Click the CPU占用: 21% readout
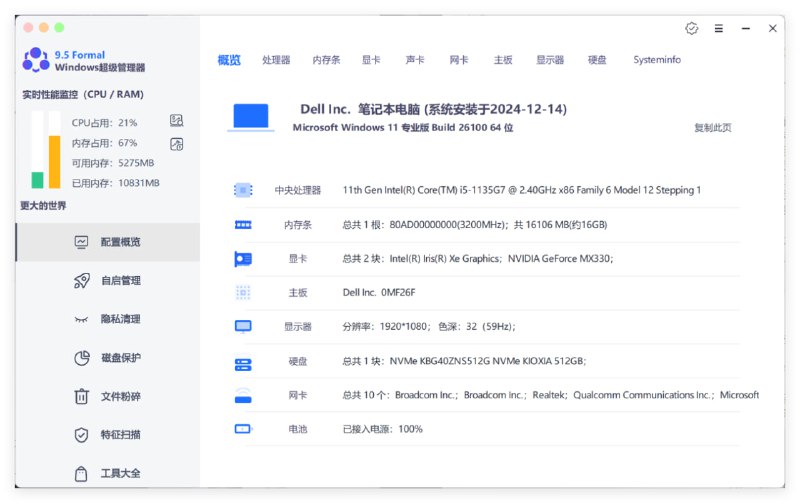This screenshot has height=503, width=800. 105,123
